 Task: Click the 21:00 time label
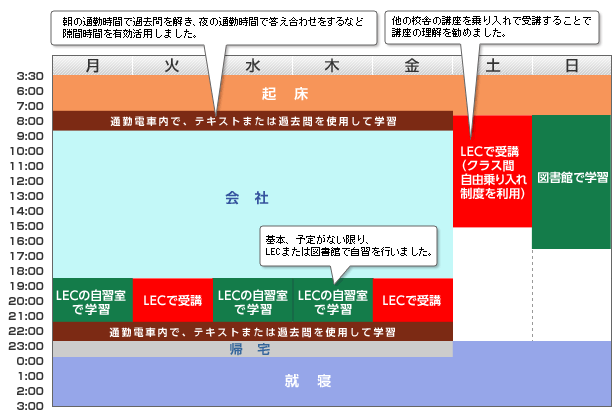[x=27, y=316]
